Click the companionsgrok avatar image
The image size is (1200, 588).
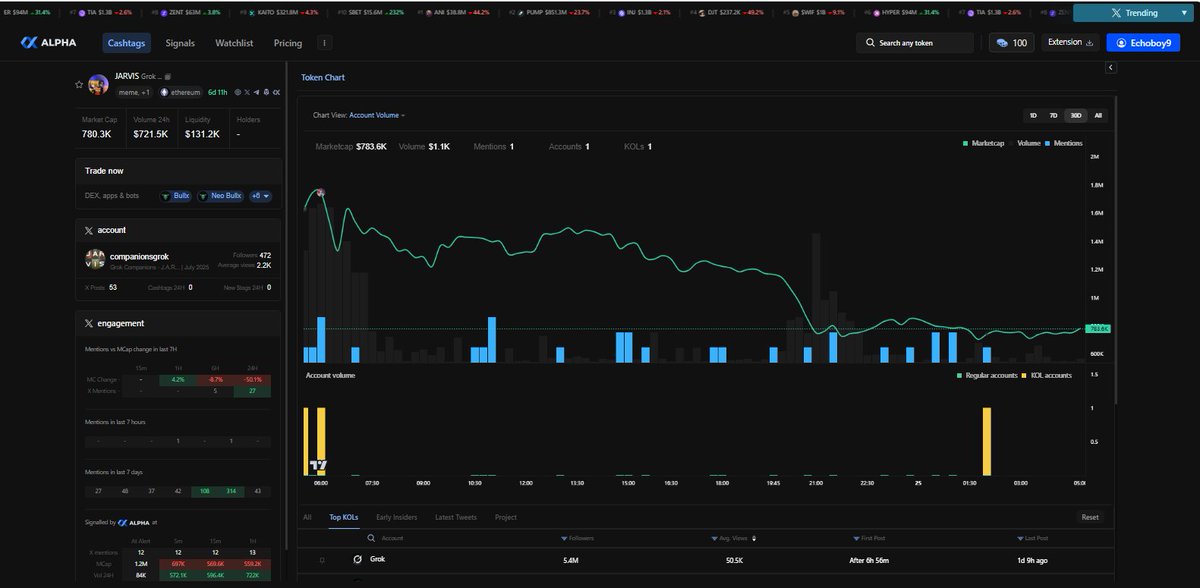(x=96, y=260)
